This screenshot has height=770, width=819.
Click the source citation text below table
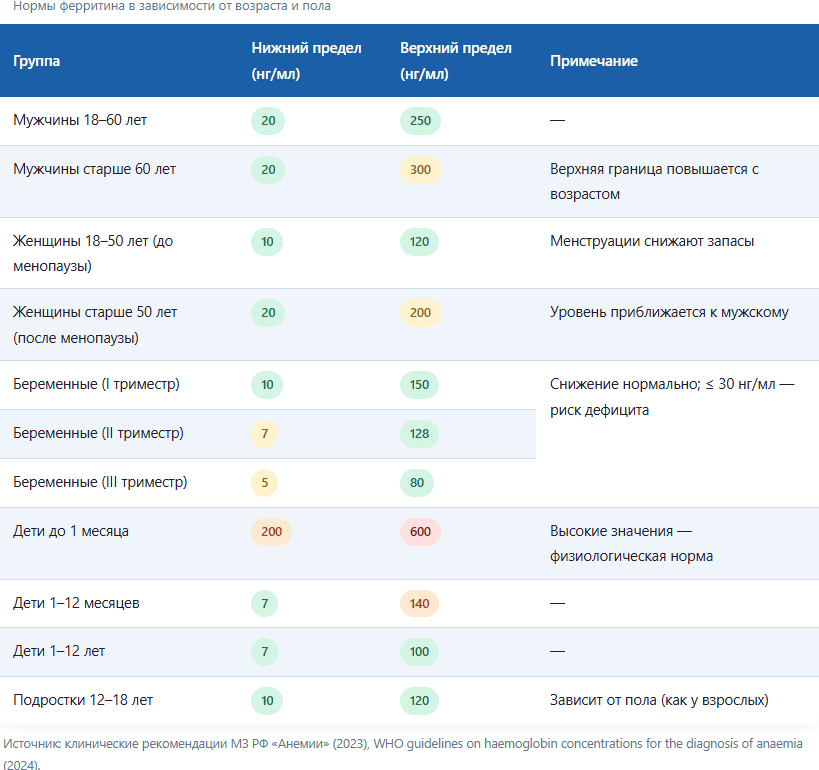[x=403, y=753]
